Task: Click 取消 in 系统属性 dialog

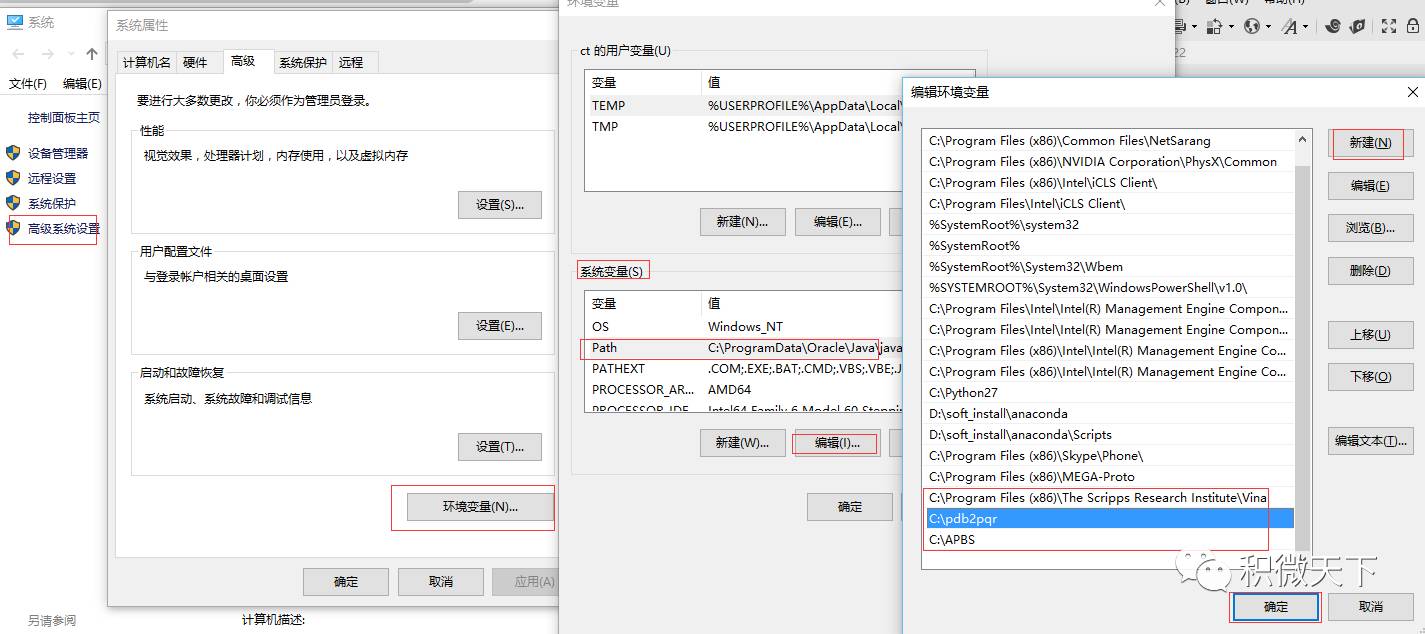Action: pos(441,581)
